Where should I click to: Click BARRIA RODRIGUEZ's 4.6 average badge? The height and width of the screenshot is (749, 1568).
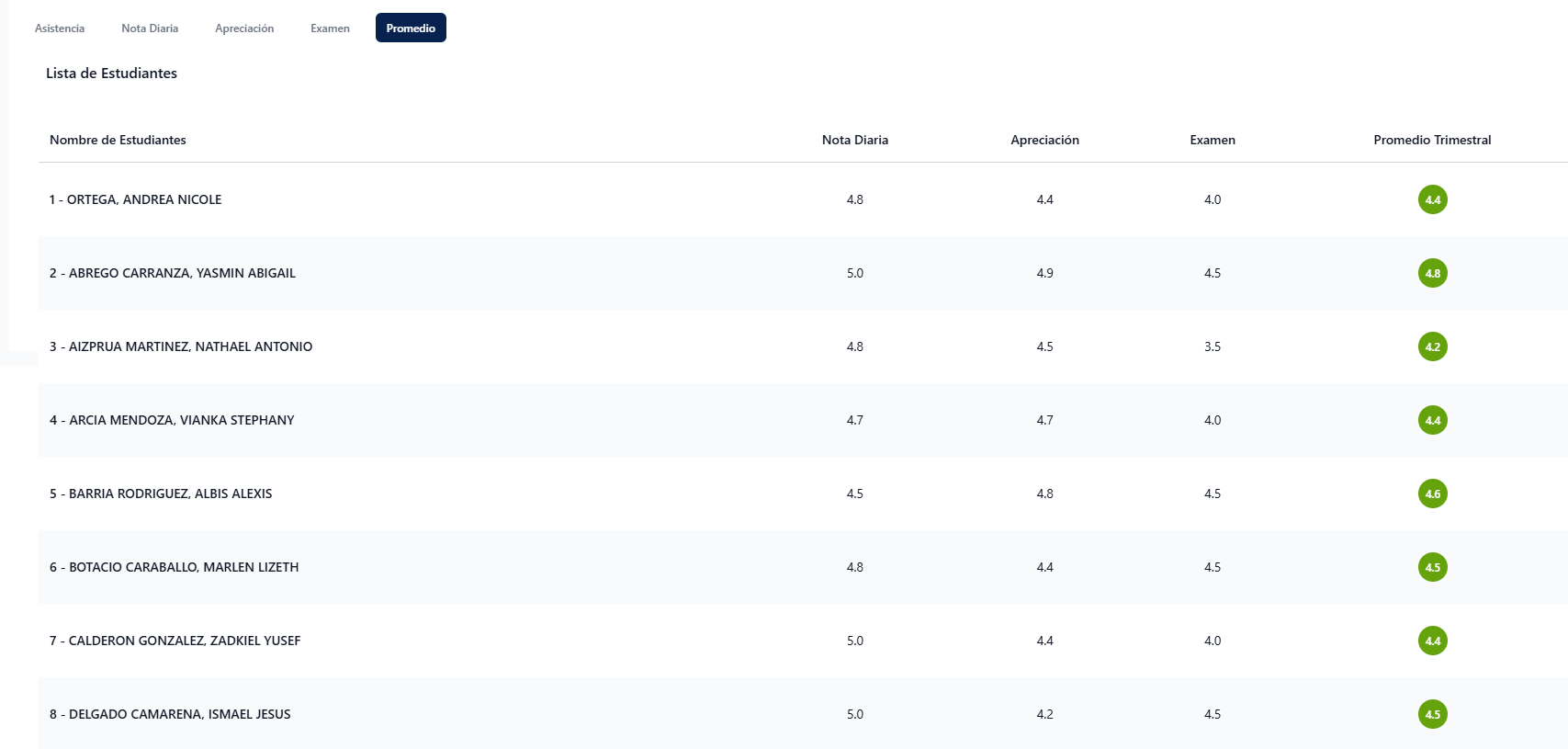pos(1432,494)
